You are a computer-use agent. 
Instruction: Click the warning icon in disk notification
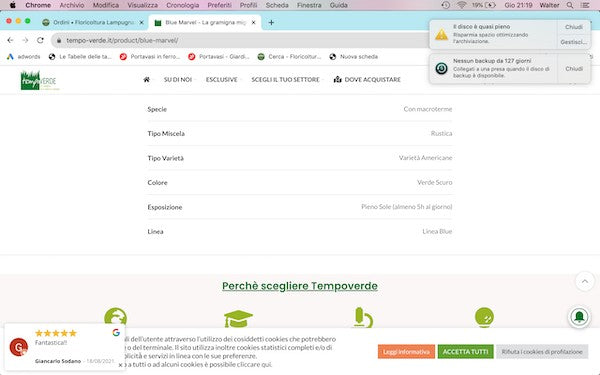pyautogui.click(x=442, y=34)
